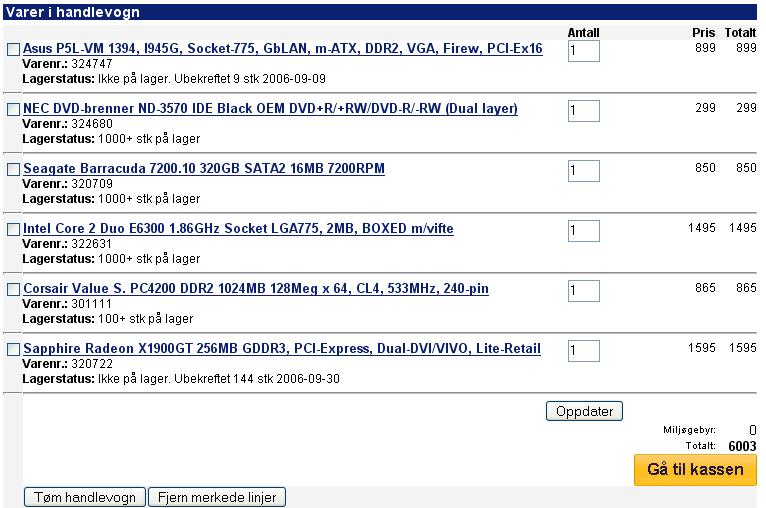This screenshot has height=508, width=766.
Task: Click item number 324747
Action: pos(92,64)
